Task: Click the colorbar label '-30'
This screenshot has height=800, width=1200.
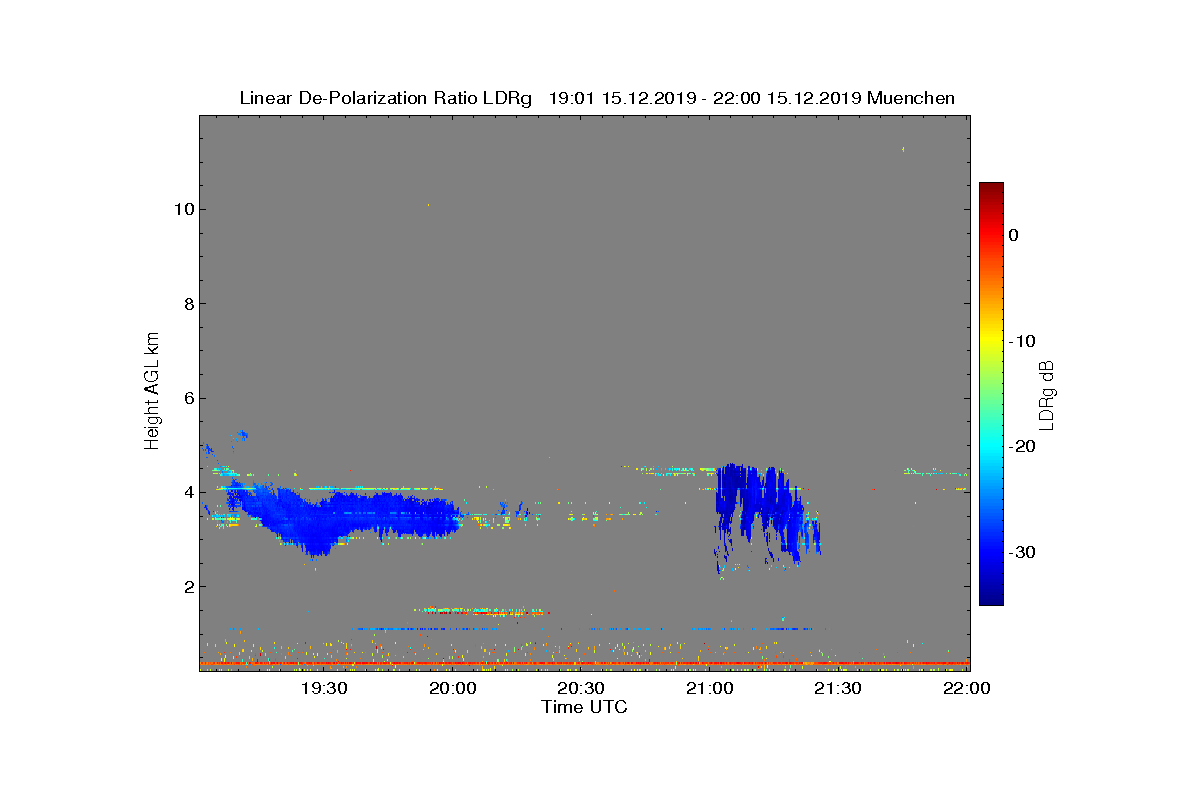Action: pos(1021,553)
